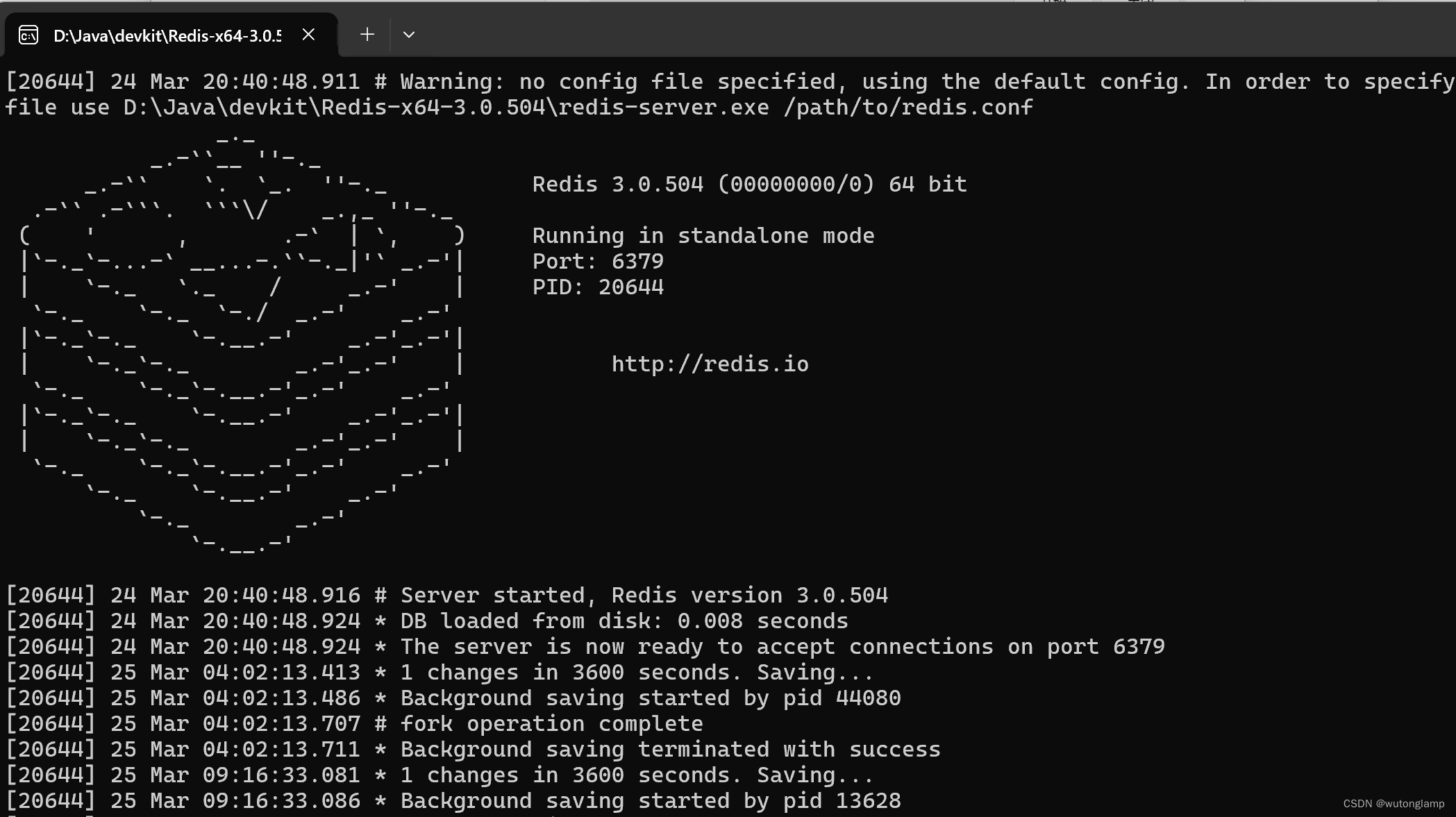Click 'Background saving terminated with success' line
Image resolution: width=1456 pixels, height=817 pixels.
point(473,750)
